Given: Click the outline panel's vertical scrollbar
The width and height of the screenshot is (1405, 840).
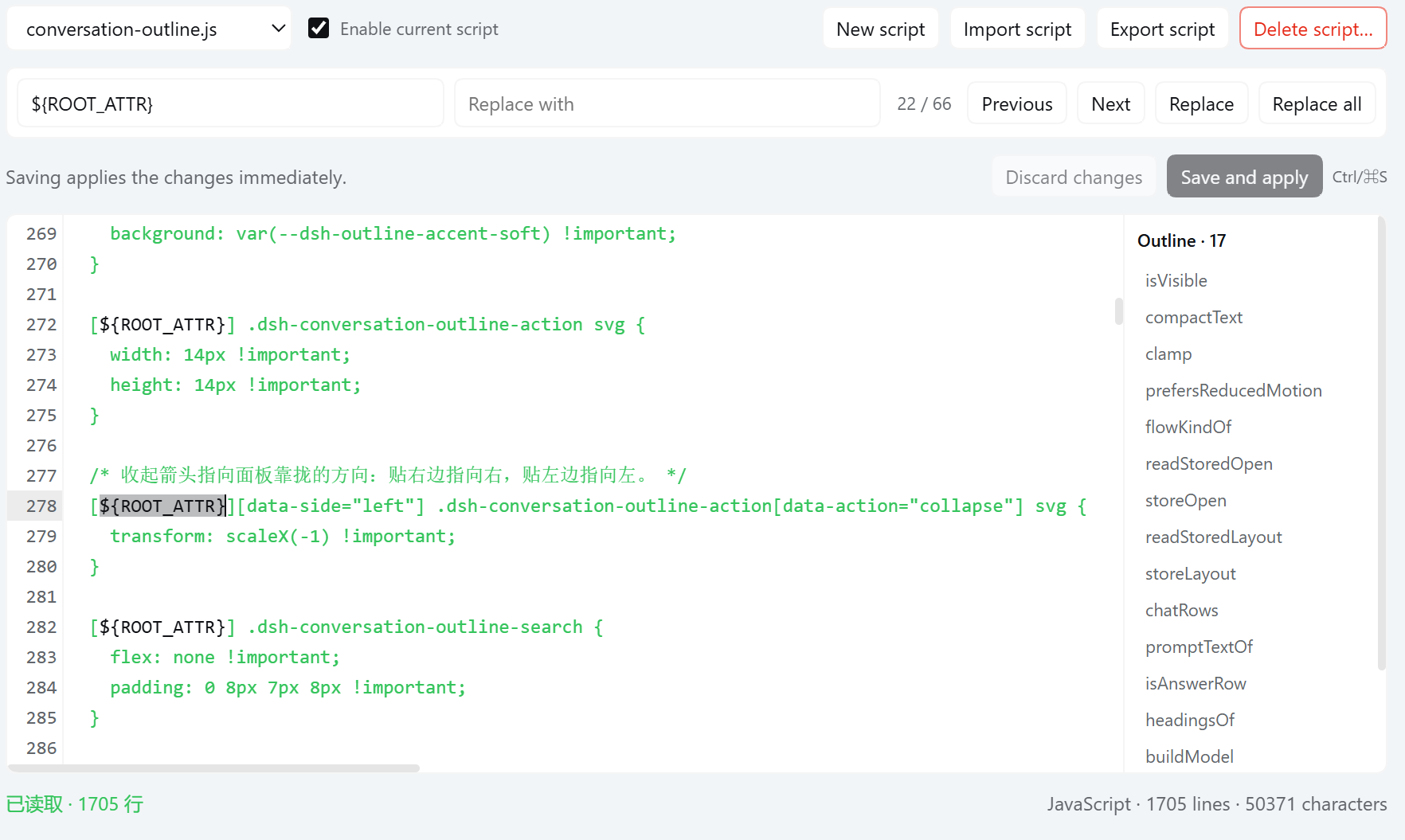Looking at the screenshot, I should pyautogui.click(x=1382, y=442).
